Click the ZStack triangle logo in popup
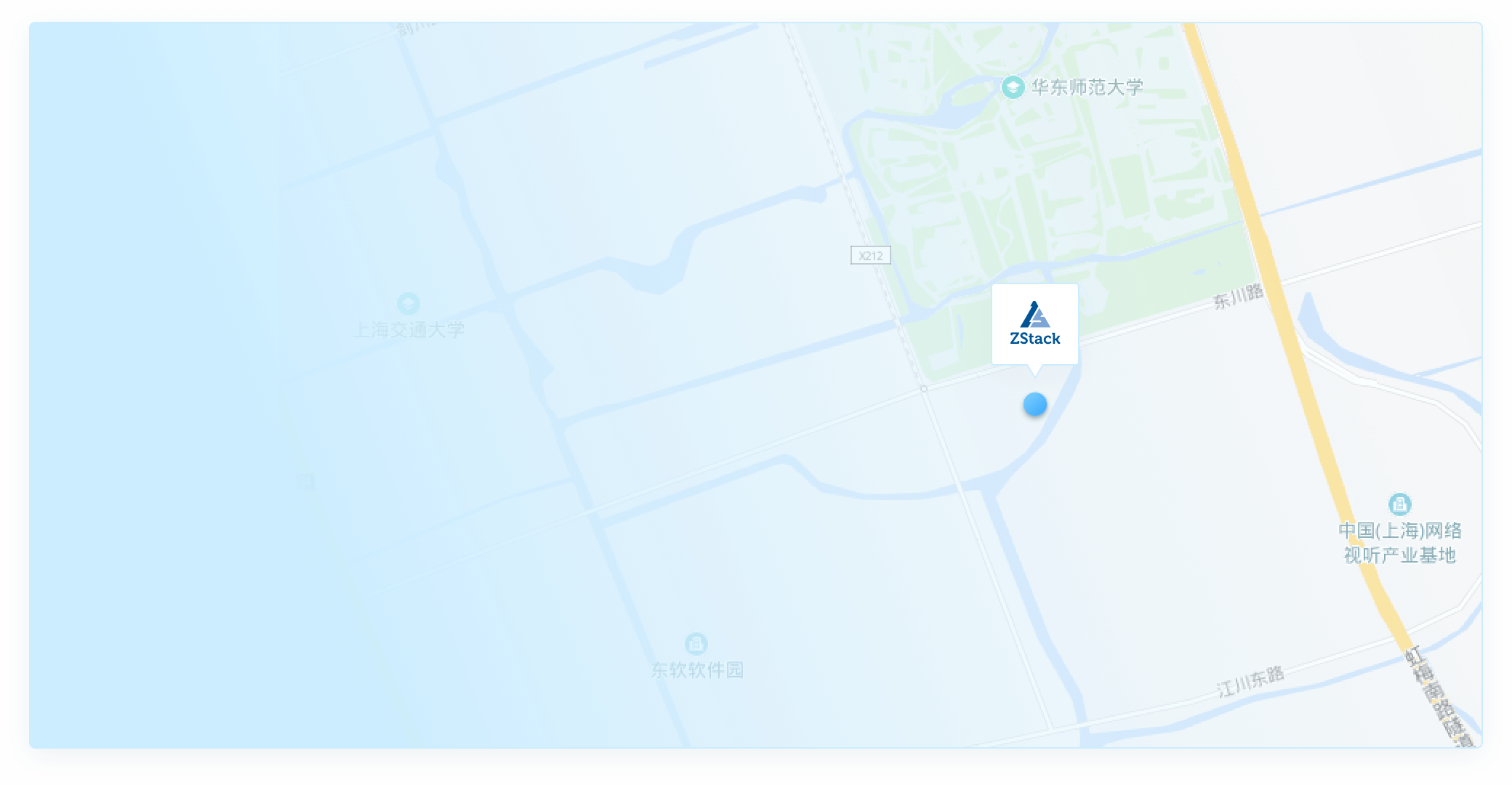Image resolution: width=1512 pixels, height=785 pixels. coord(1035,315)
